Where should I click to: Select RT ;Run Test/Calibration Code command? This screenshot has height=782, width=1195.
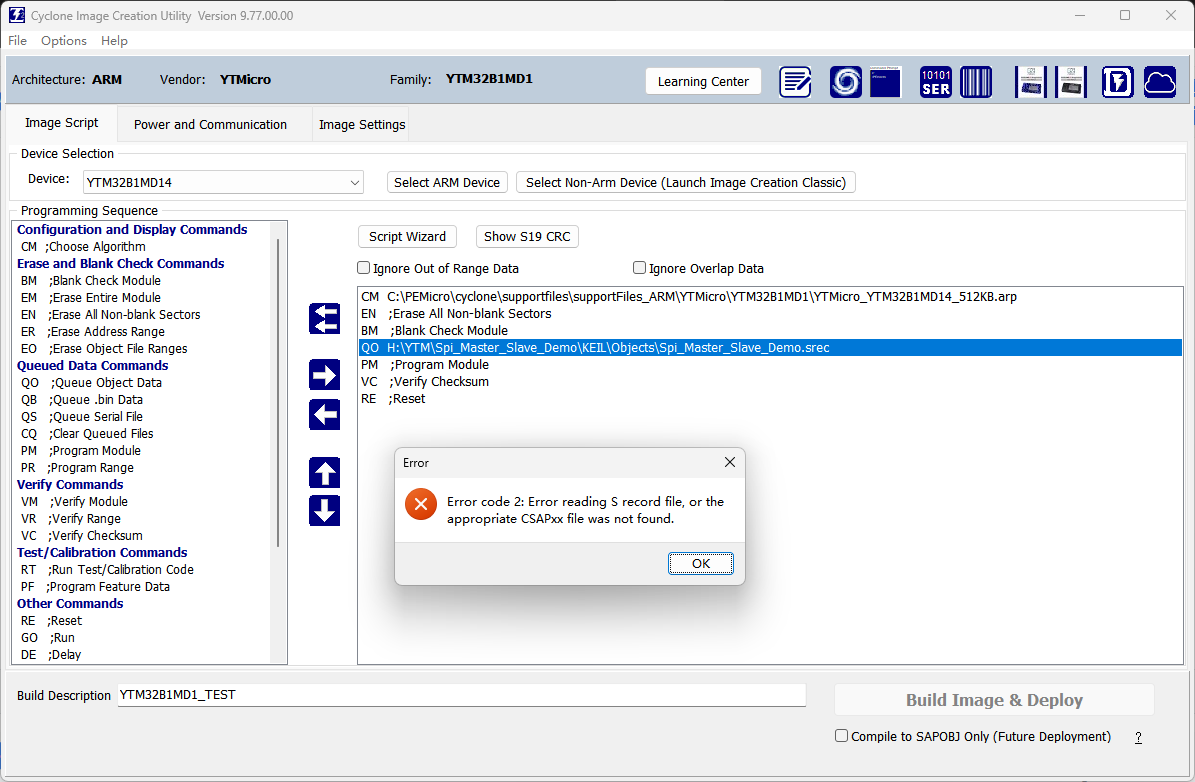107,569
